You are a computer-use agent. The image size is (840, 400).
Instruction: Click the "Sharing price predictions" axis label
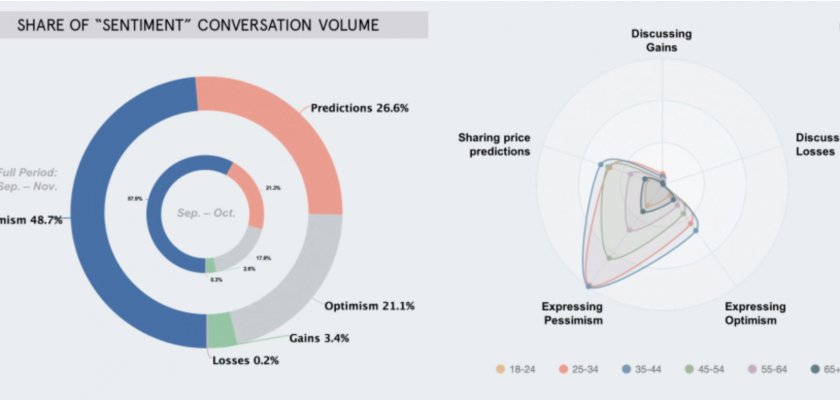(x=494, y=143)
